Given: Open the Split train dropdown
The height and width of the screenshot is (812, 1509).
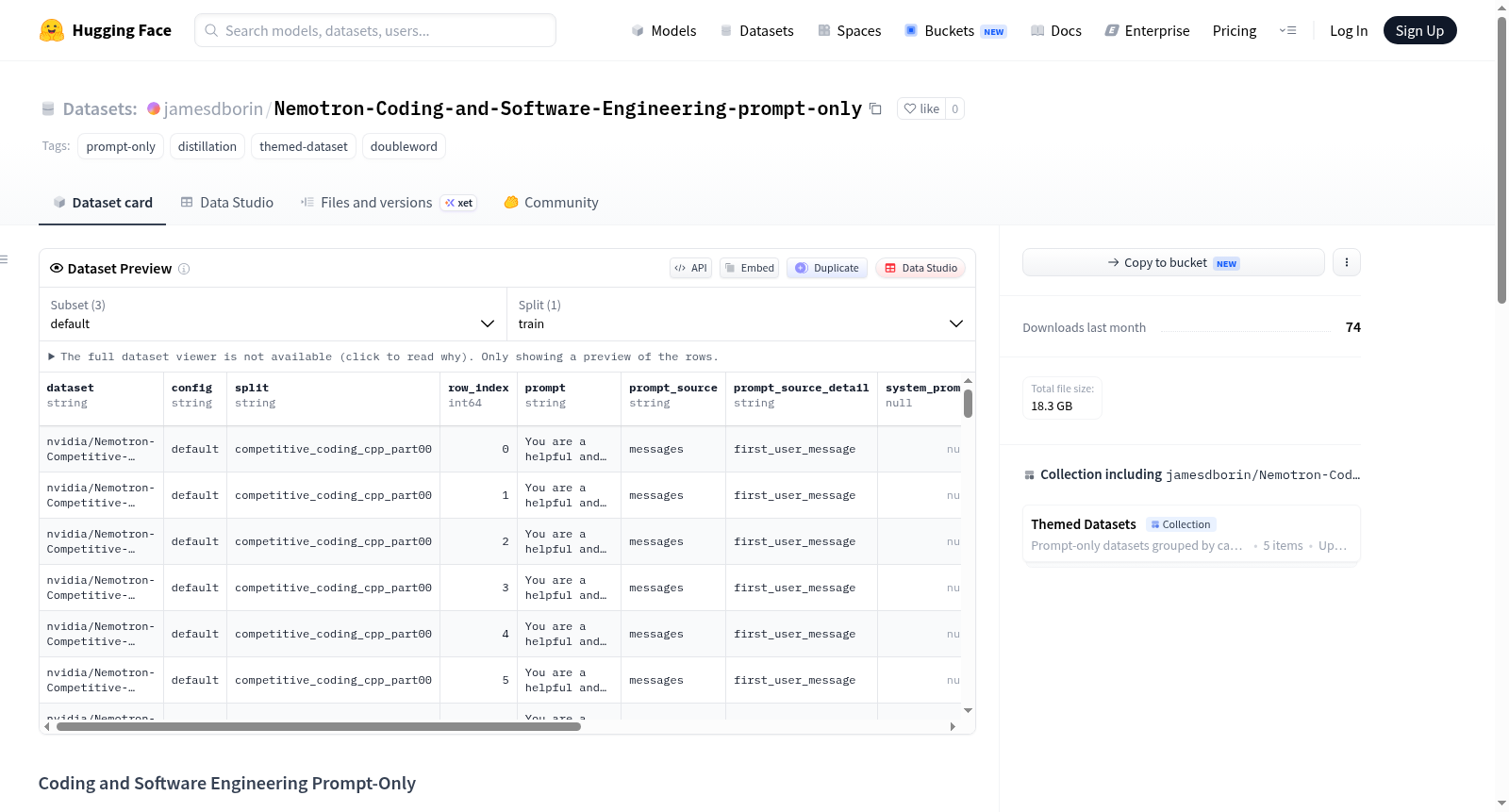Looking at the screenshot, I should pos(740,314).
